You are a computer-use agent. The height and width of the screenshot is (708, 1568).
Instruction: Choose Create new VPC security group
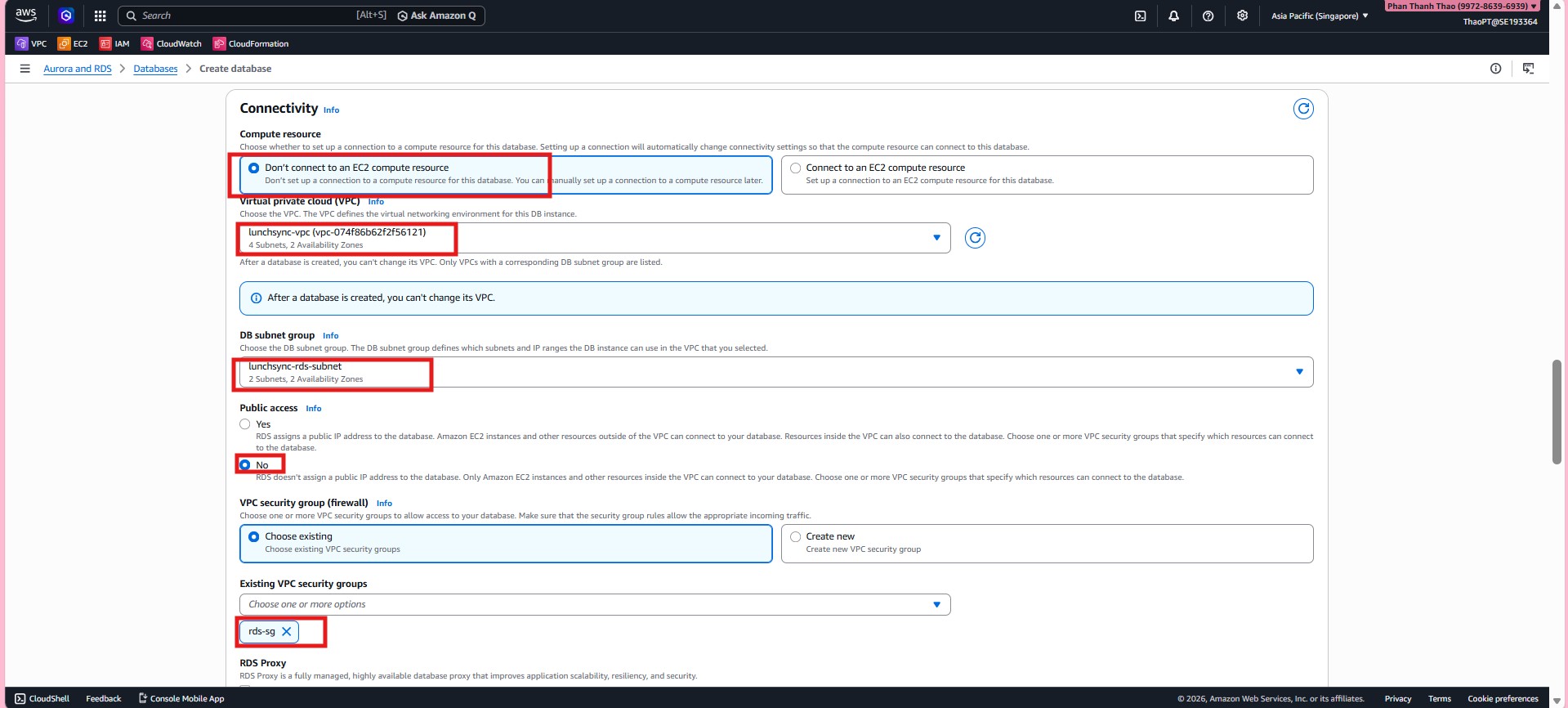tap(795, 536)
